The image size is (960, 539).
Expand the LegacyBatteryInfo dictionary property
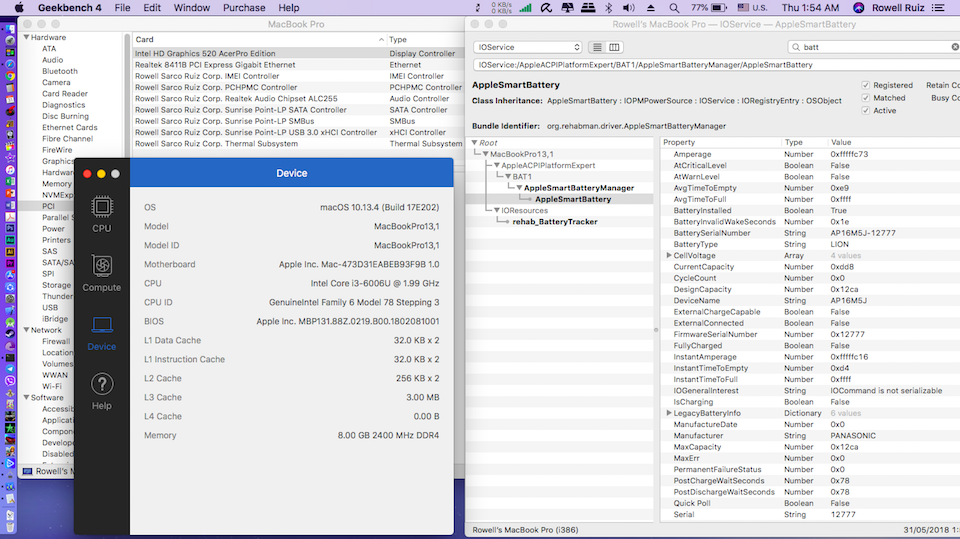click(x=669, y=413)
